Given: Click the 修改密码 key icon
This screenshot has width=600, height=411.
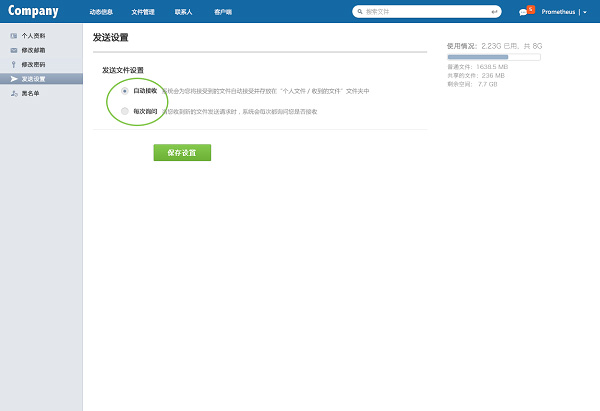Looking at the screenshot, I should pos(13,64).
